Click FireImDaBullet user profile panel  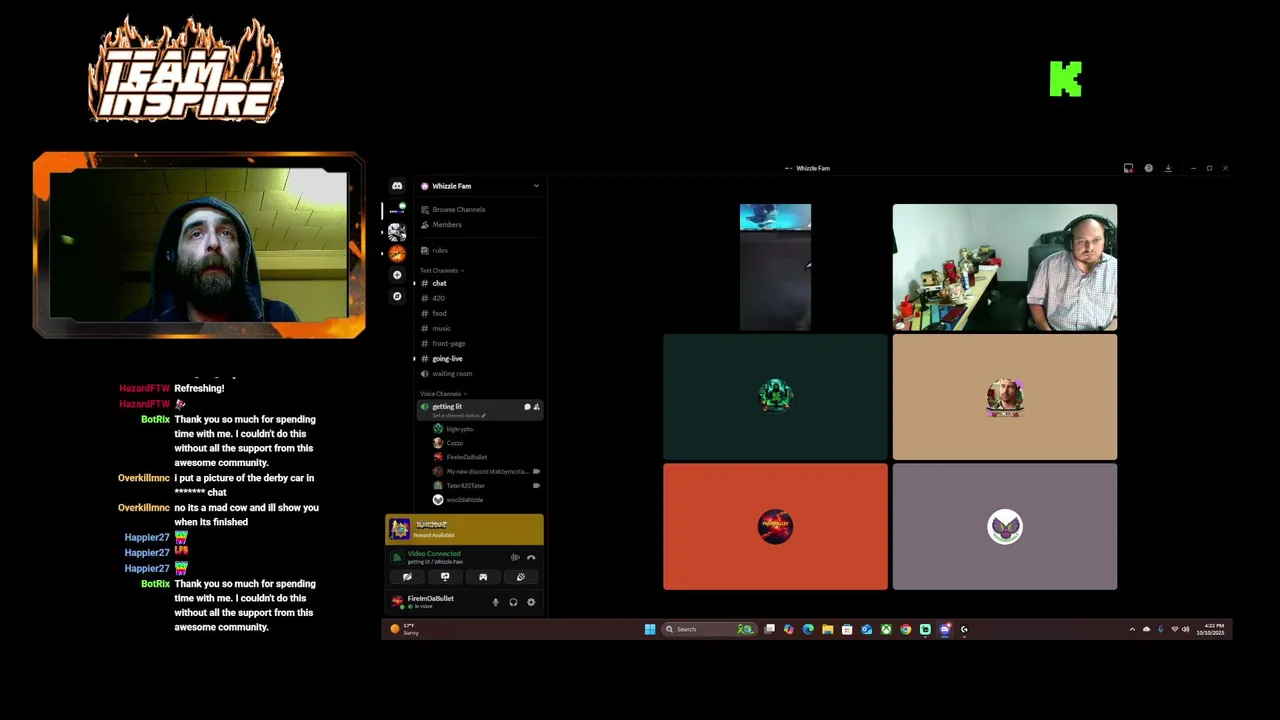(423, 602)
